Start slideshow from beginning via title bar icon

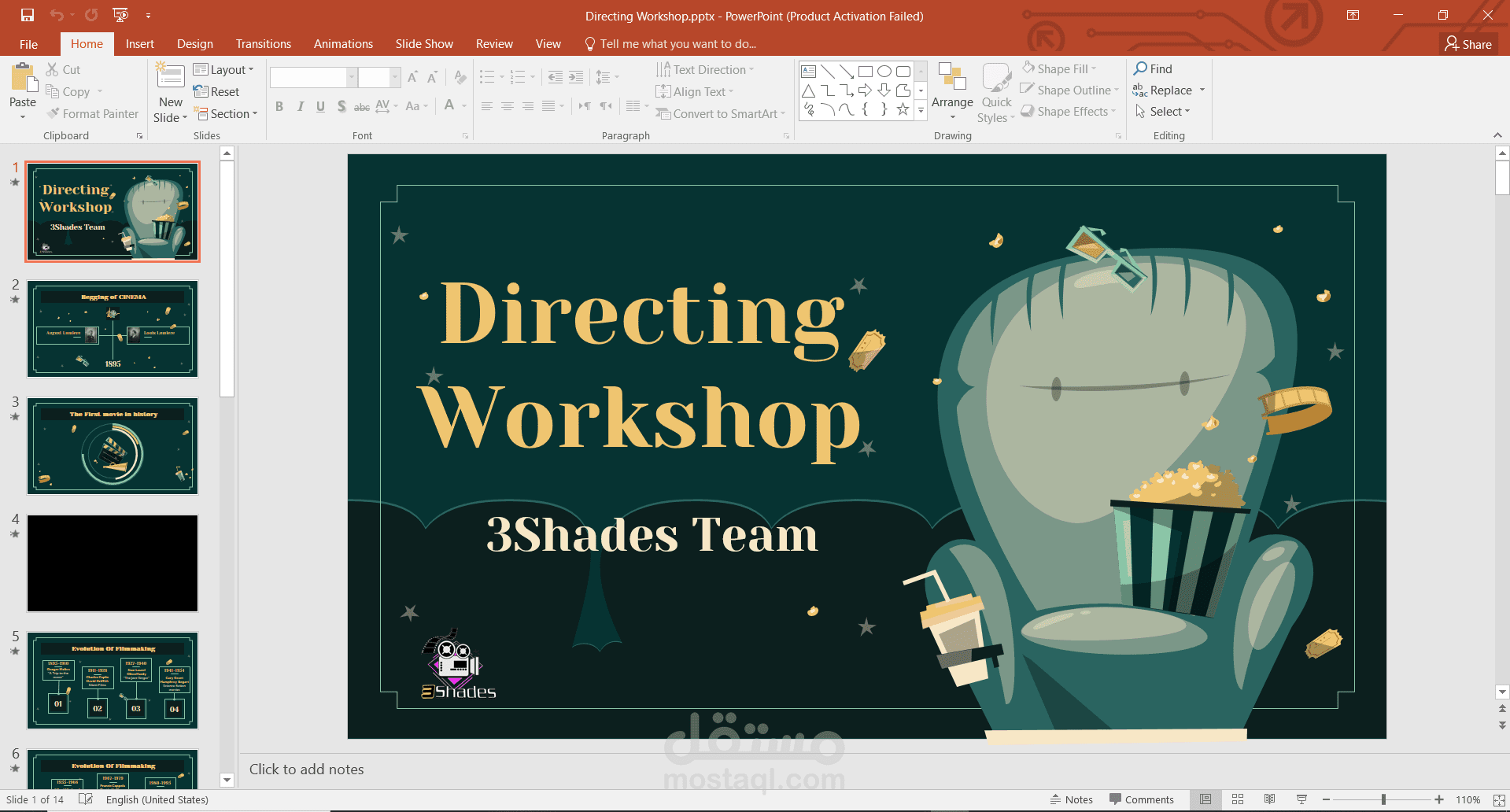(120, 15)
